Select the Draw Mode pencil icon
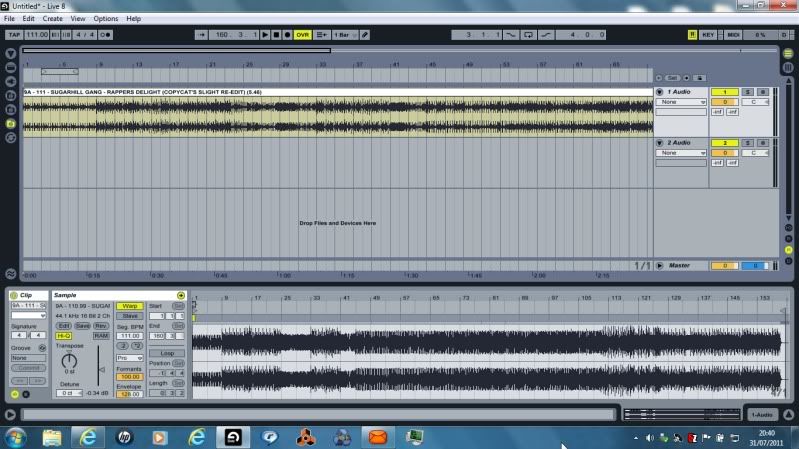799x449 pixels. pos(365,35)
